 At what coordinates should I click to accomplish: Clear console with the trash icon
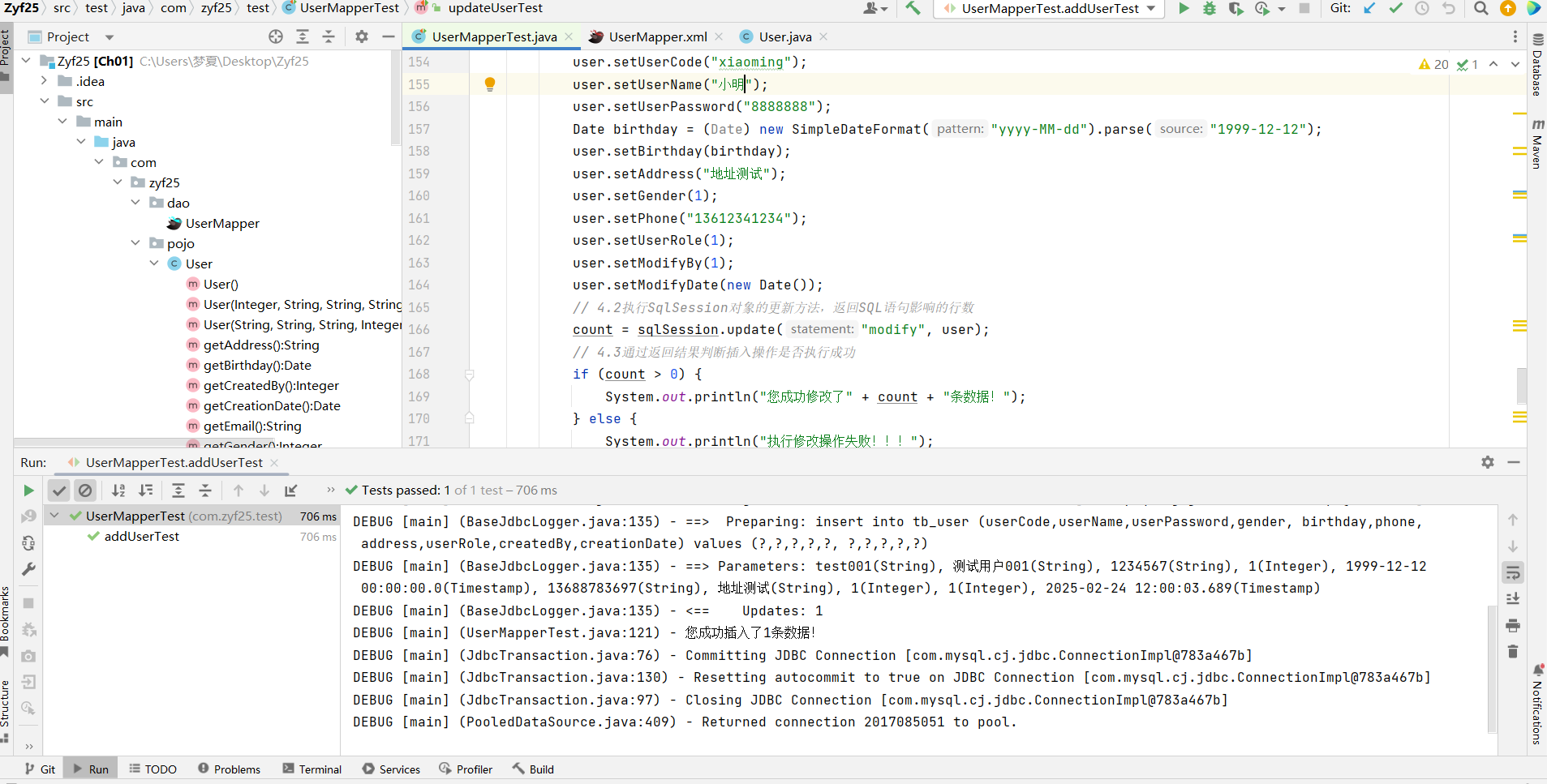1513,652
